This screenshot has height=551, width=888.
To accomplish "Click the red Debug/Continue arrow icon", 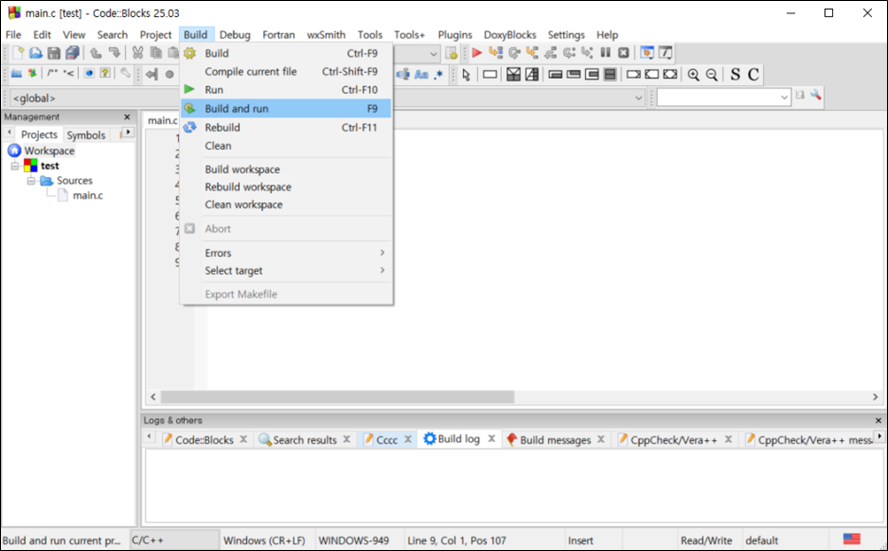I will tap(477, 53).
